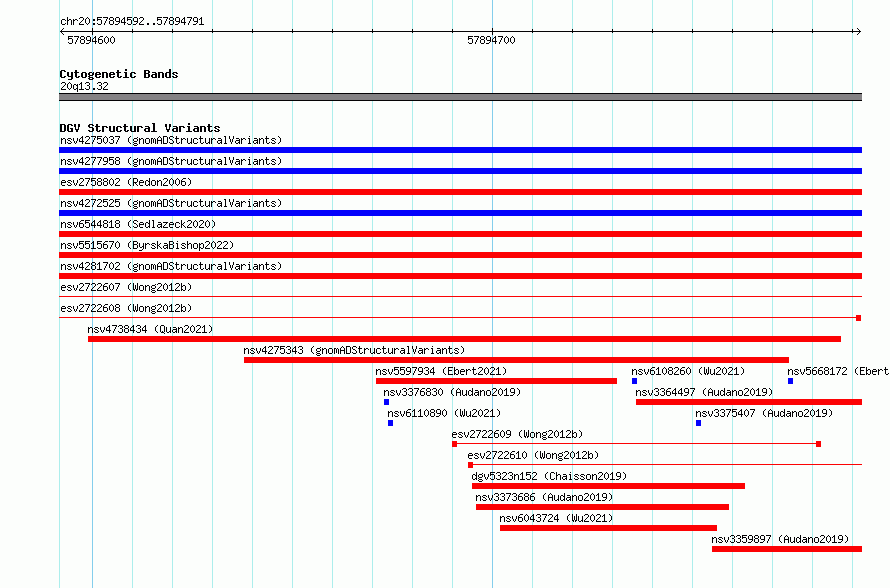890x588 pixels.
Task: Click nsv6108260 (Wu2021) label
Action: pyautogui.click(x=688, y=371)
